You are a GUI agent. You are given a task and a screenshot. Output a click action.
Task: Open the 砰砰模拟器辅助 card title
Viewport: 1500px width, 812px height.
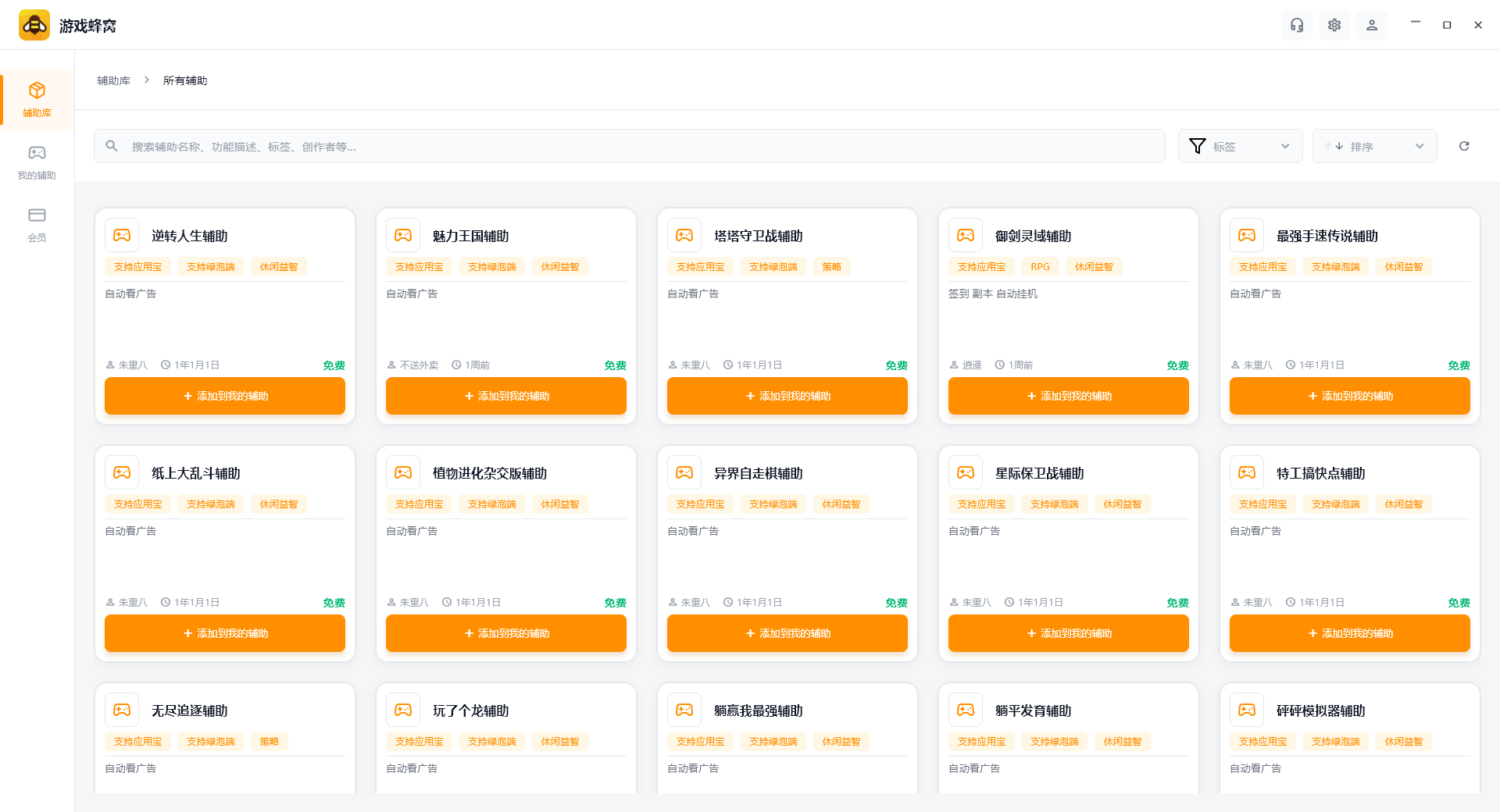coord(1320,710)
